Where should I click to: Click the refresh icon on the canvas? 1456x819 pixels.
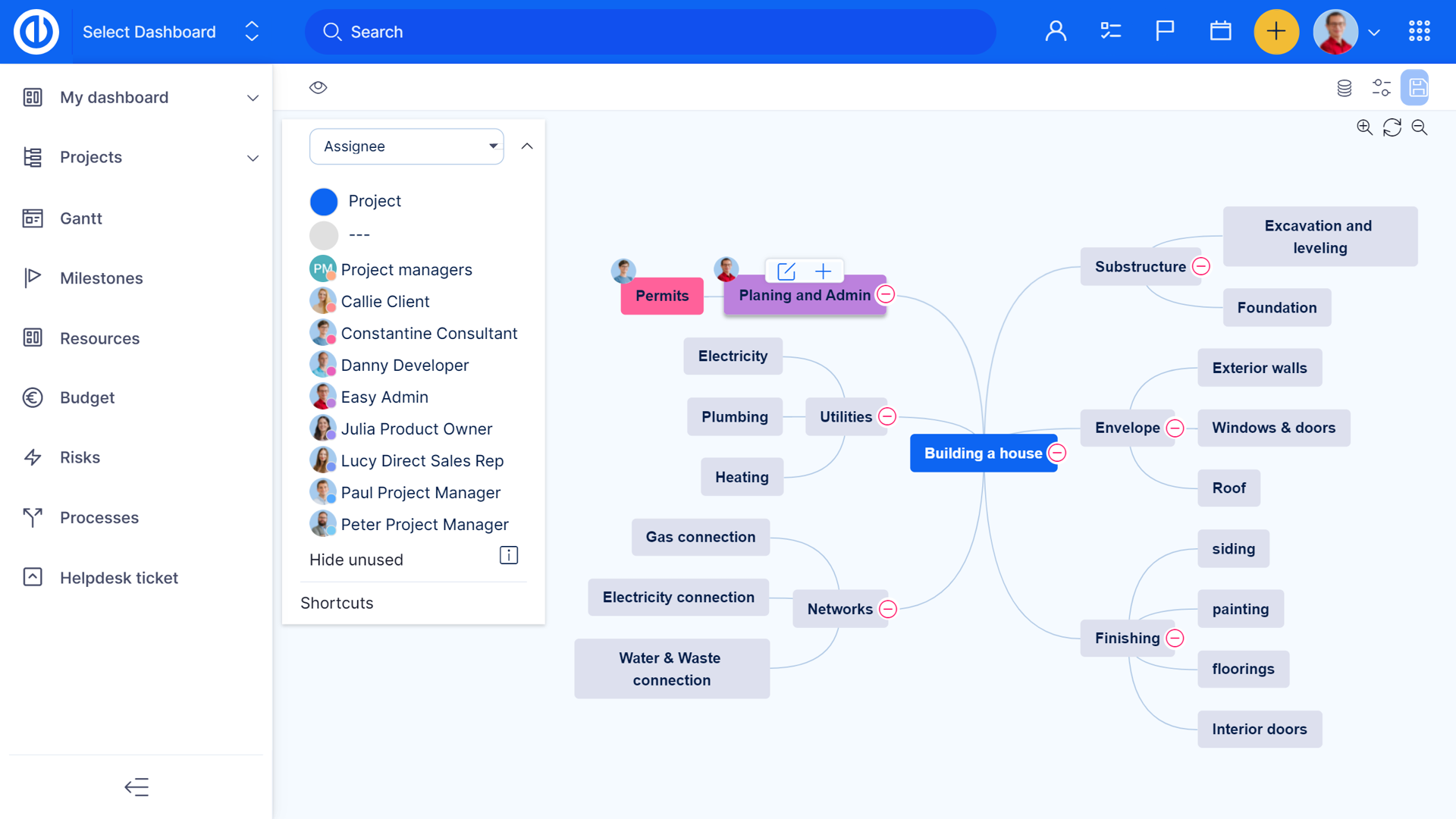(x=1392, y=127)
